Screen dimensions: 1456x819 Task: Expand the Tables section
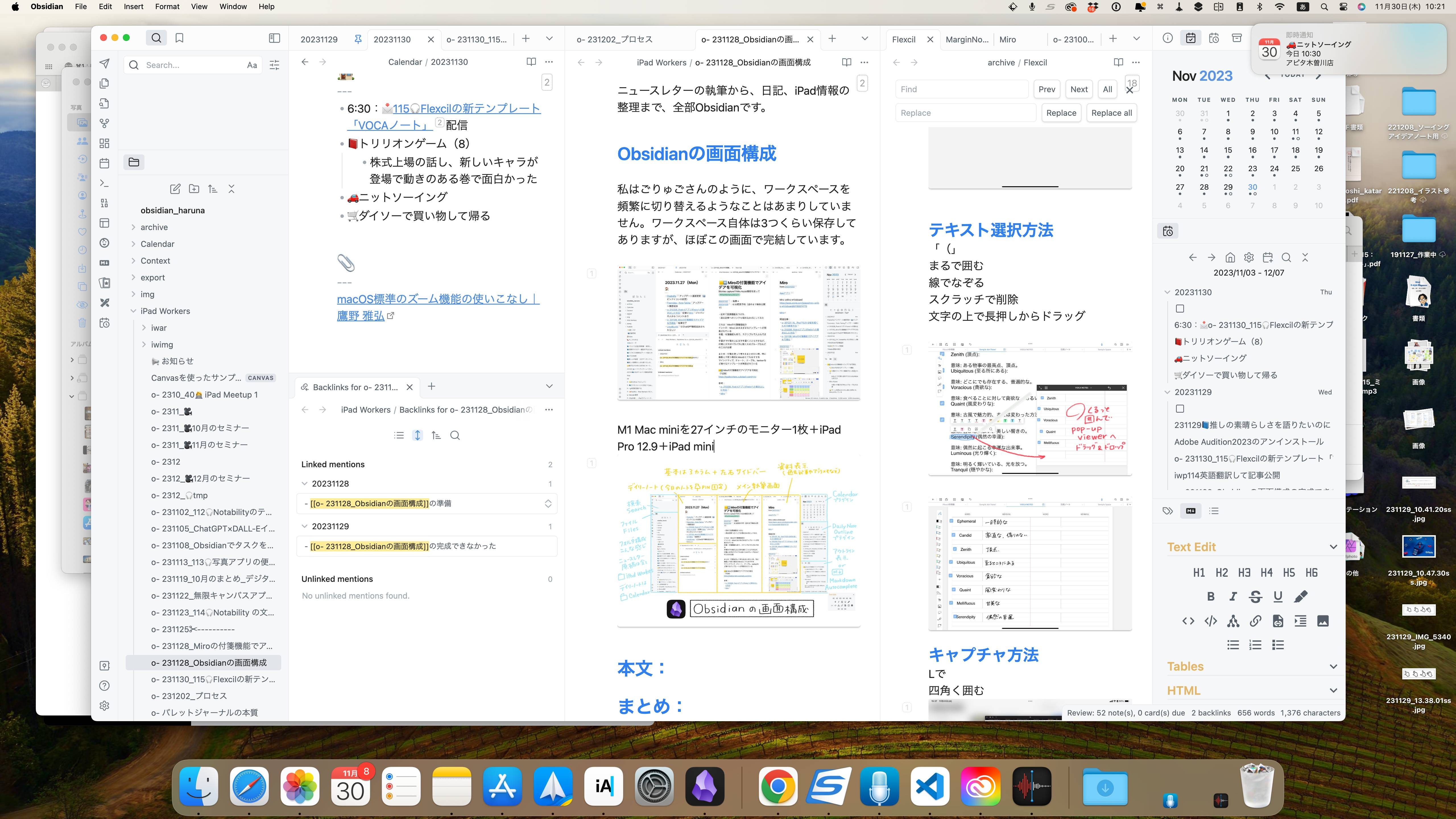pos(1333,666)
